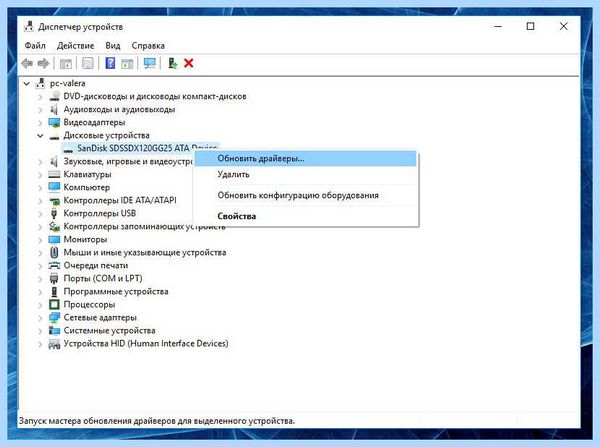Click the Системные устройства folder icon
600x447 pixels.
coord(54,331)
